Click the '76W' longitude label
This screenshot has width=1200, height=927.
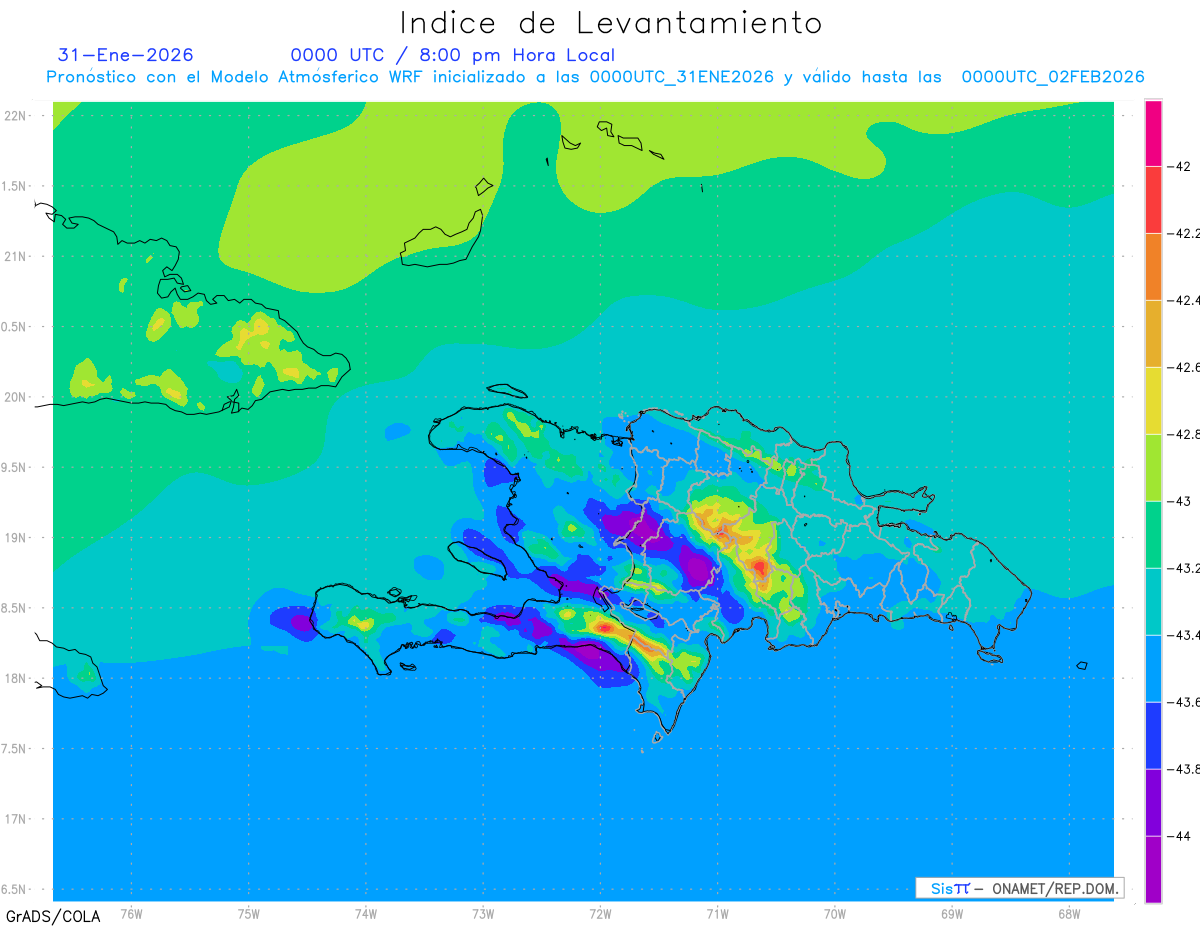tap(131, 913)
